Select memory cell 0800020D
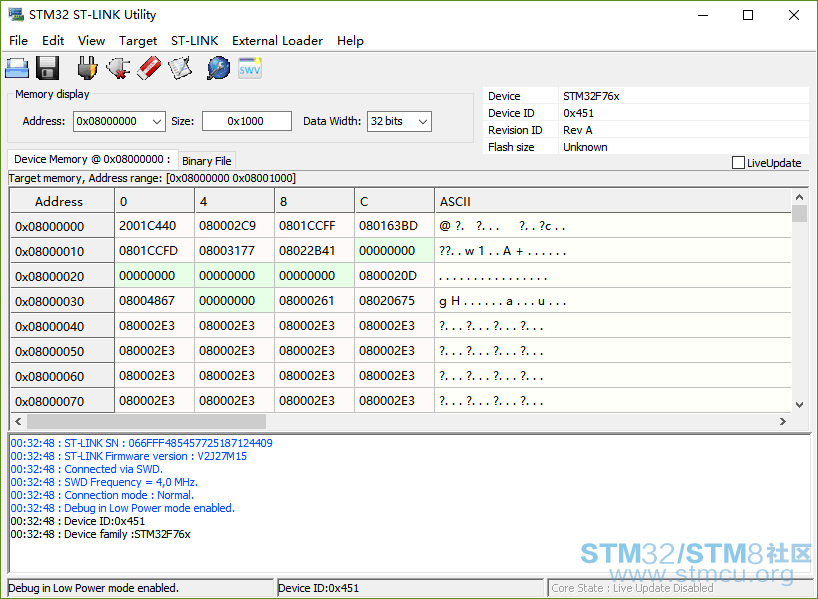Screen dimensions: 818x599 pos(394,276)
